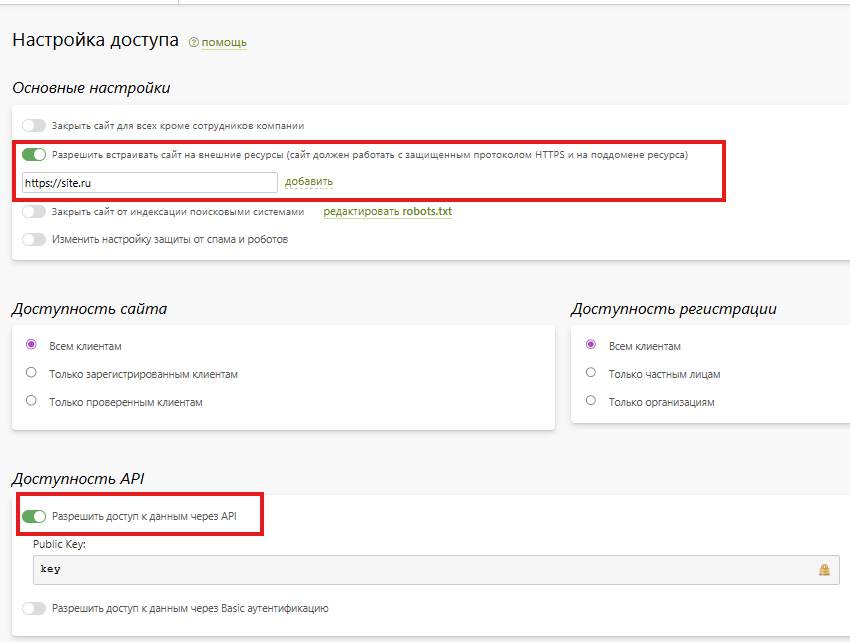Disable 'Разрешить встраивать сайт на внешние ресурсы' switch
Screen dimensions: 850x642
click(x=34, y=155)
